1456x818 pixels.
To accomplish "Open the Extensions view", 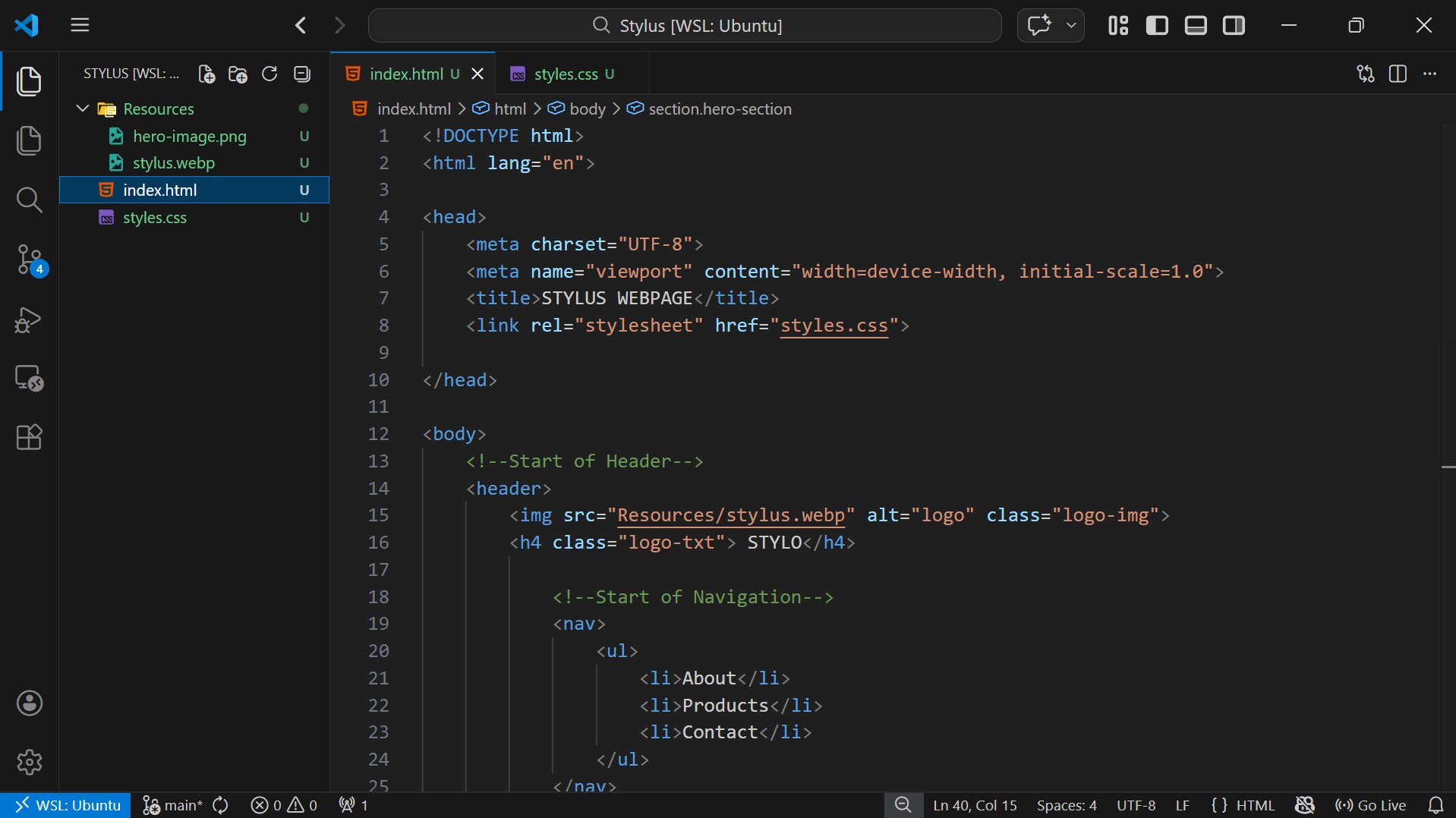I will coord(29,437).
